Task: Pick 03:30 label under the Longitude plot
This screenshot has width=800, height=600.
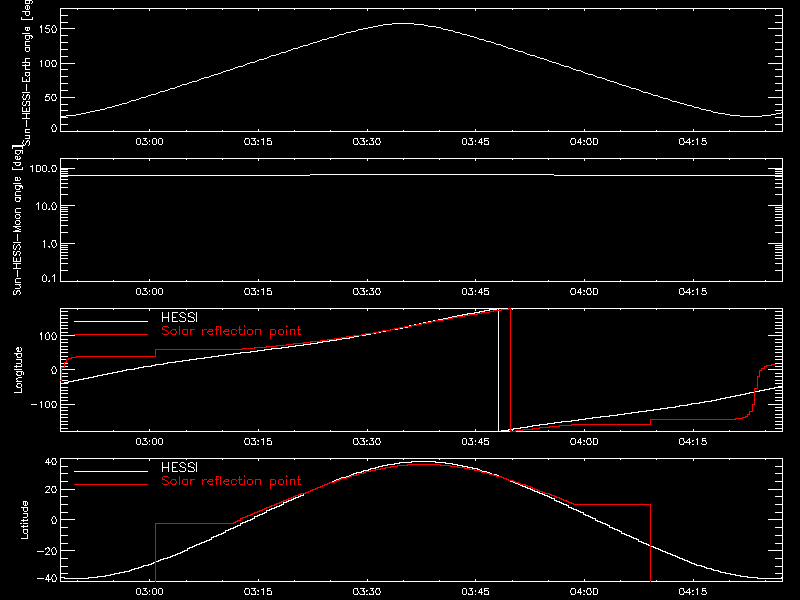Action: [x=367, y=442]
